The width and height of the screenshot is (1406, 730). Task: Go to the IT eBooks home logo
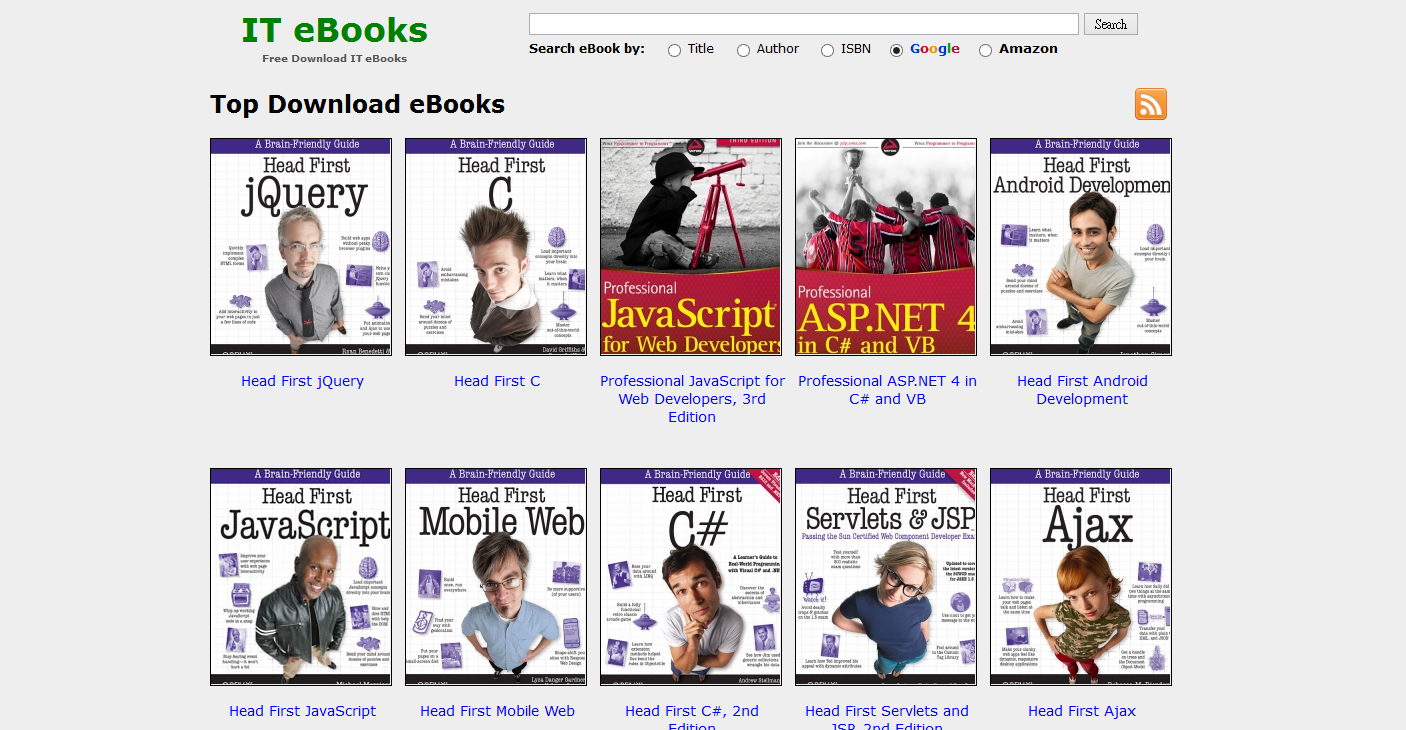point(334,31)
